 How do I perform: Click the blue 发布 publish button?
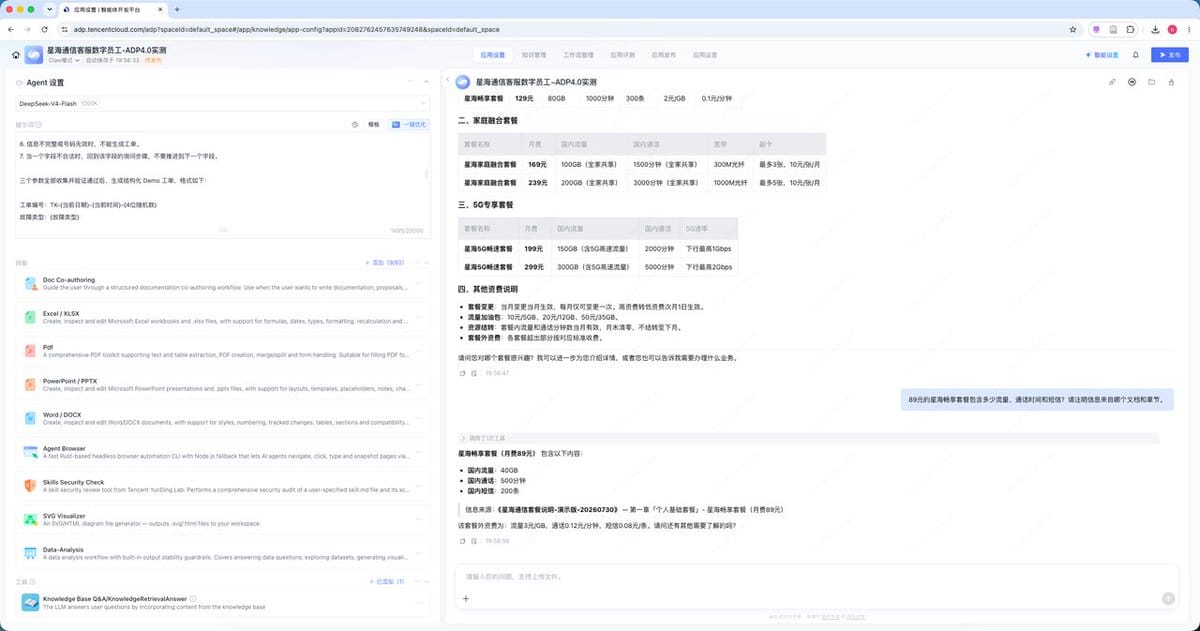[x=1170, y=55]
